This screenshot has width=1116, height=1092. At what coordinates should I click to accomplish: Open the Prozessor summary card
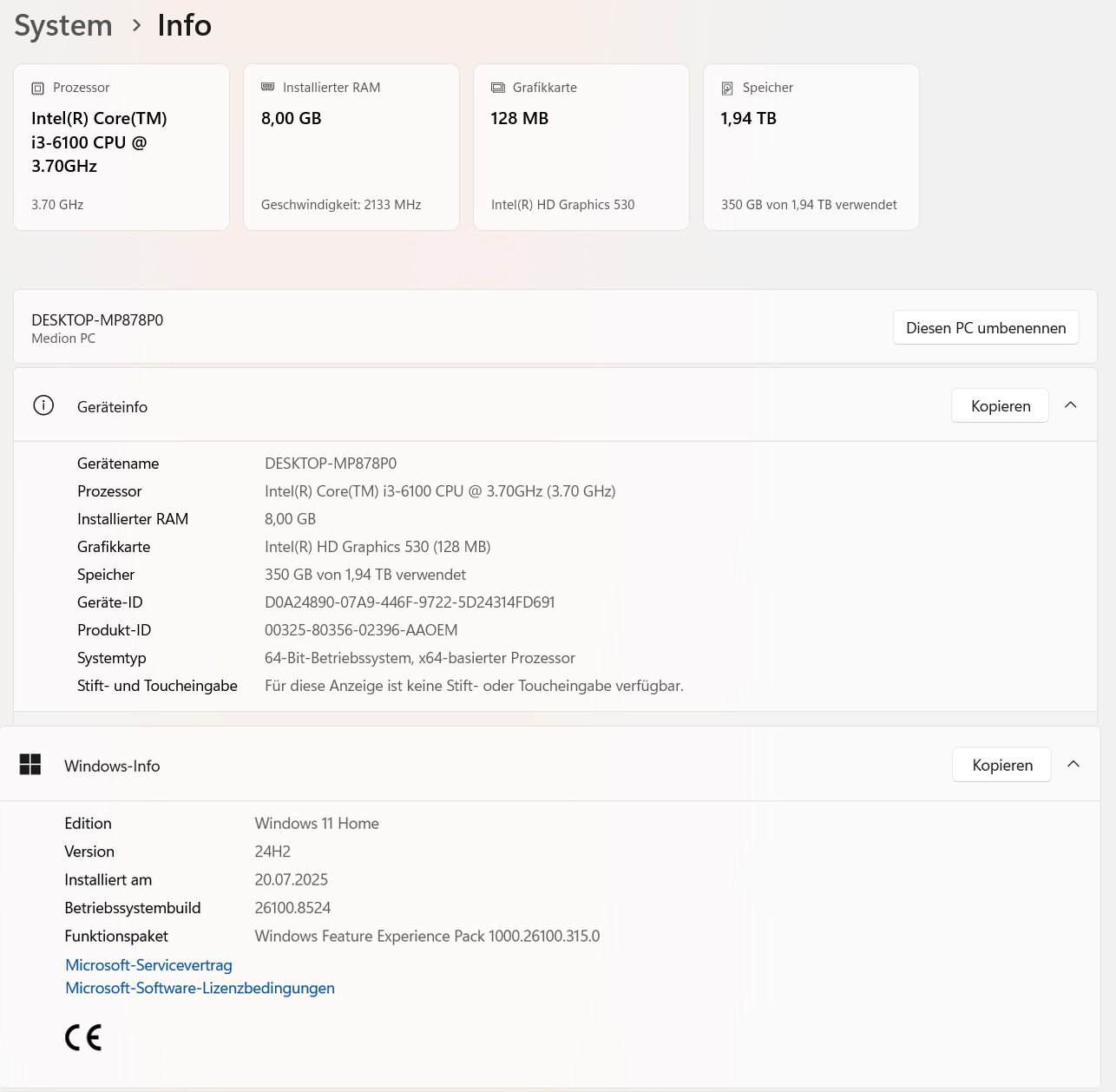[121, 147]
